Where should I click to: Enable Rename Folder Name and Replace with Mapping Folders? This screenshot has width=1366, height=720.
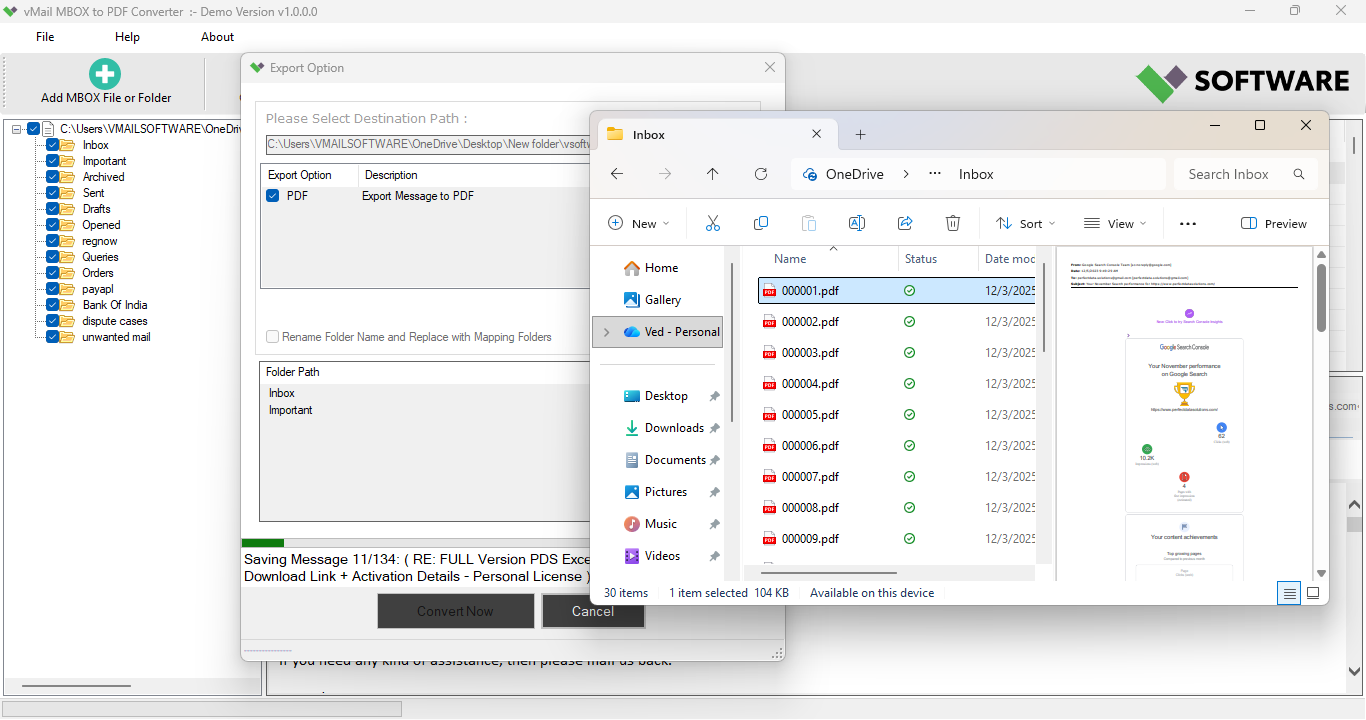click(x=272, y=337)
